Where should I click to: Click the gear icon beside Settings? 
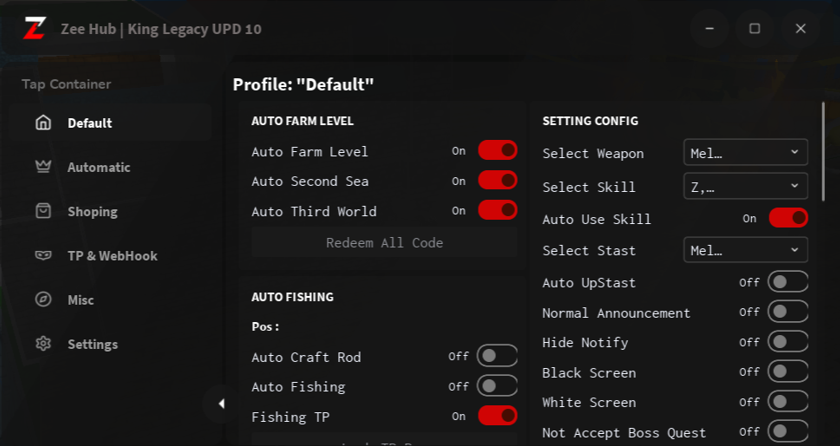tap(43, 344)
